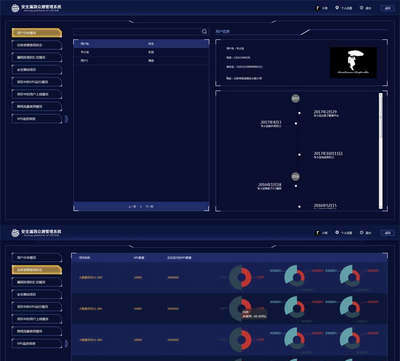The height and width of the screenshot is (361, 400).
Task: Click the outlined button at the header's far right above user details
Action: pyautogui.click(x=387, y=8)
